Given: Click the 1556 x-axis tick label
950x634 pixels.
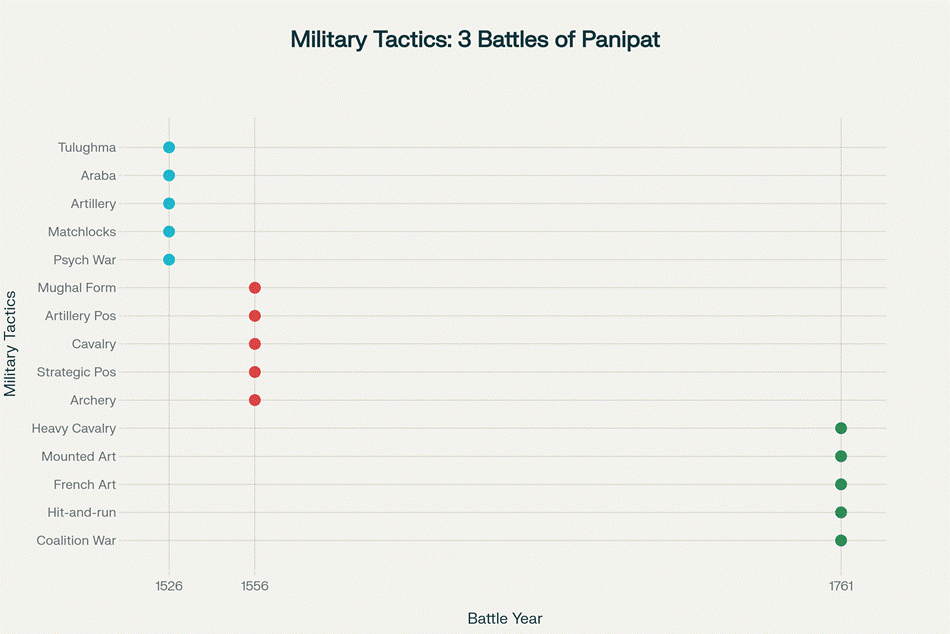Looking at the screenshot, I should coord(255,584).
